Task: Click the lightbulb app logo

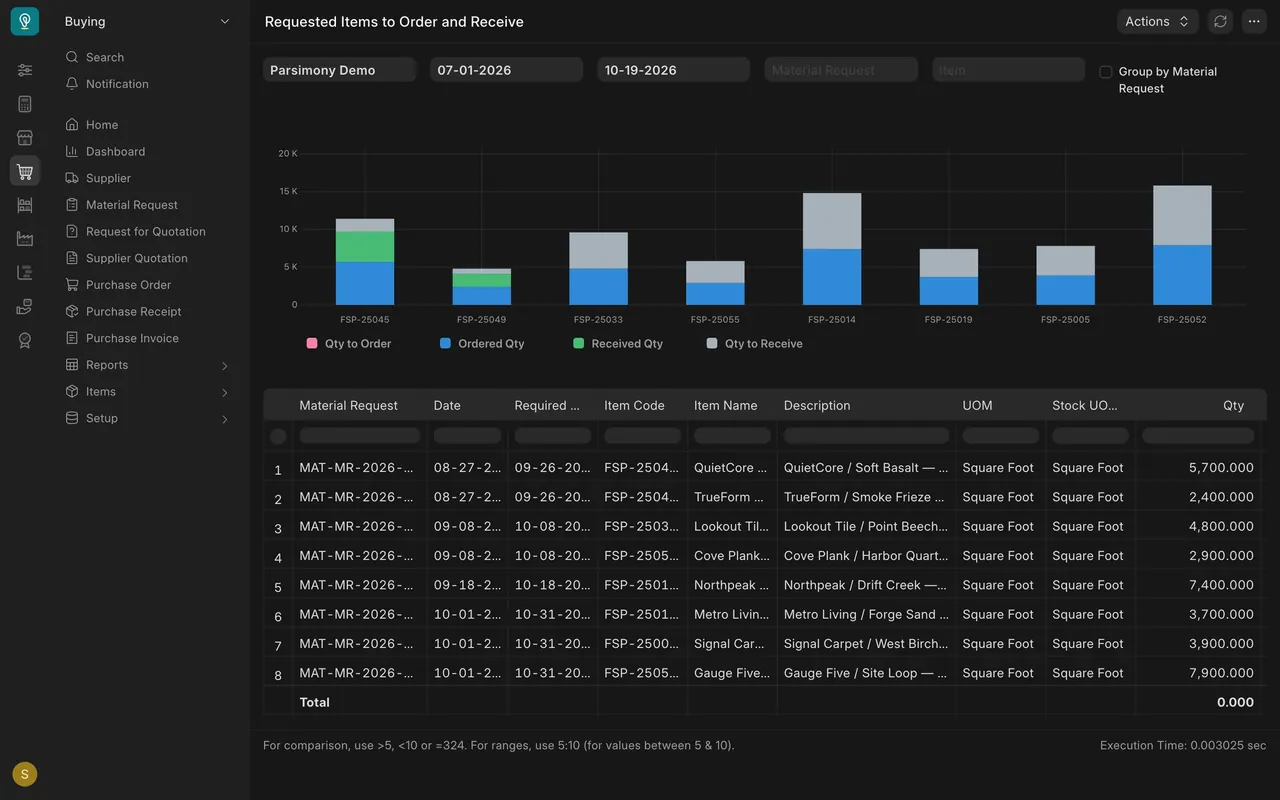Action: pos(25,21)
